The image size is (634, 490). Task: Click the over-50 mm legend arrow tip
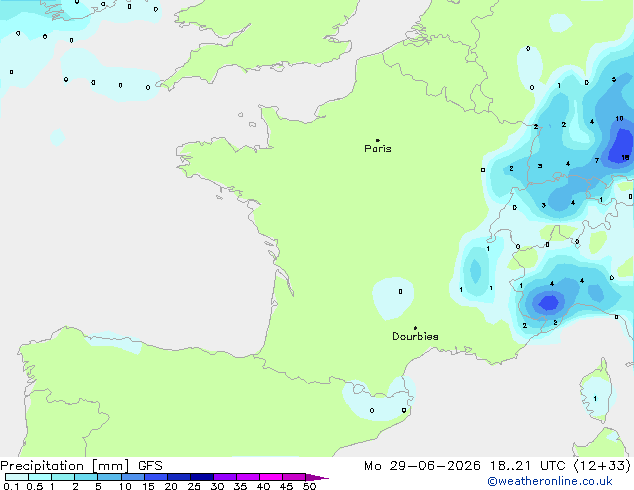tap(317, 477)
